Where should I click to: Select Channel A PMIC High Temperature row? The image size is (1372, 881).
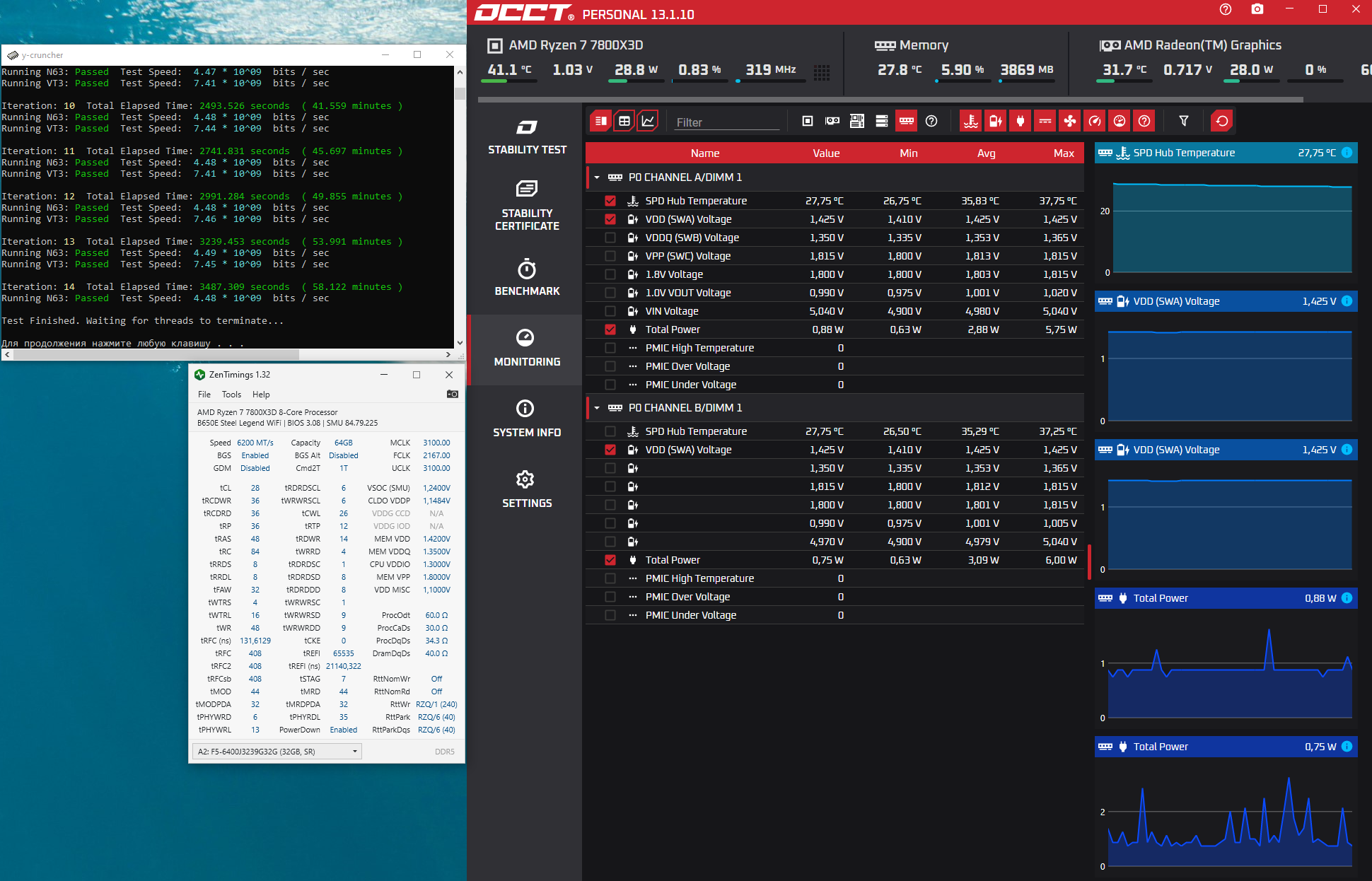tap(835, 348)
